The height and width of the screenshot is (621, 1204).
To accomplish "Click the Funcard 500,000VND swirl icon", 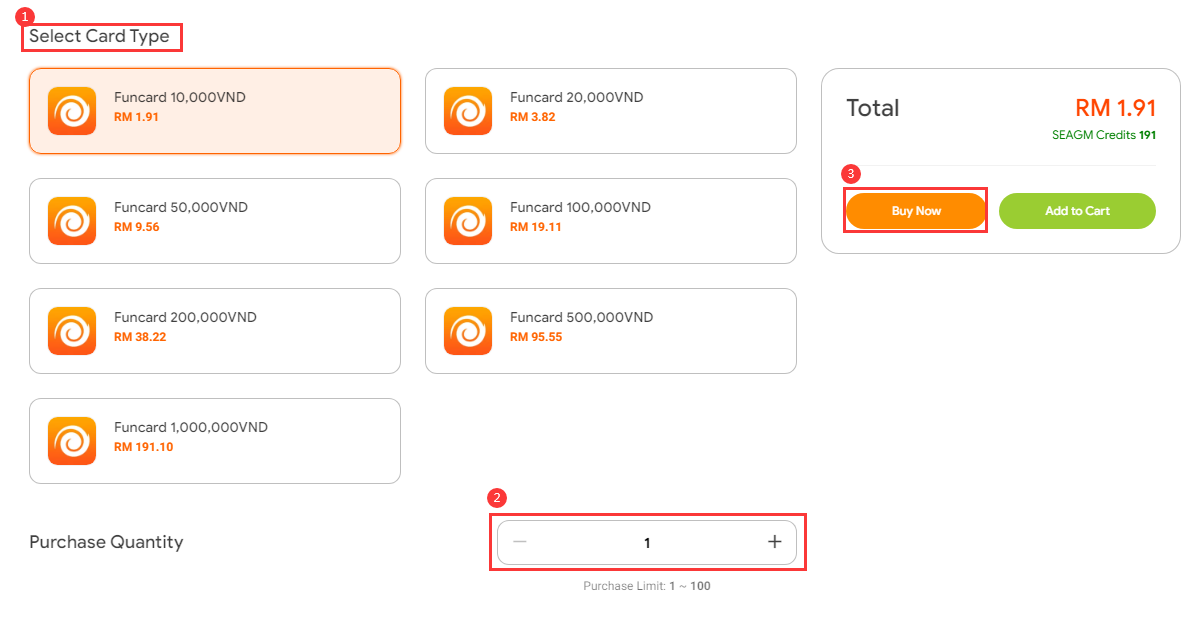I will (x=468, y=331).
